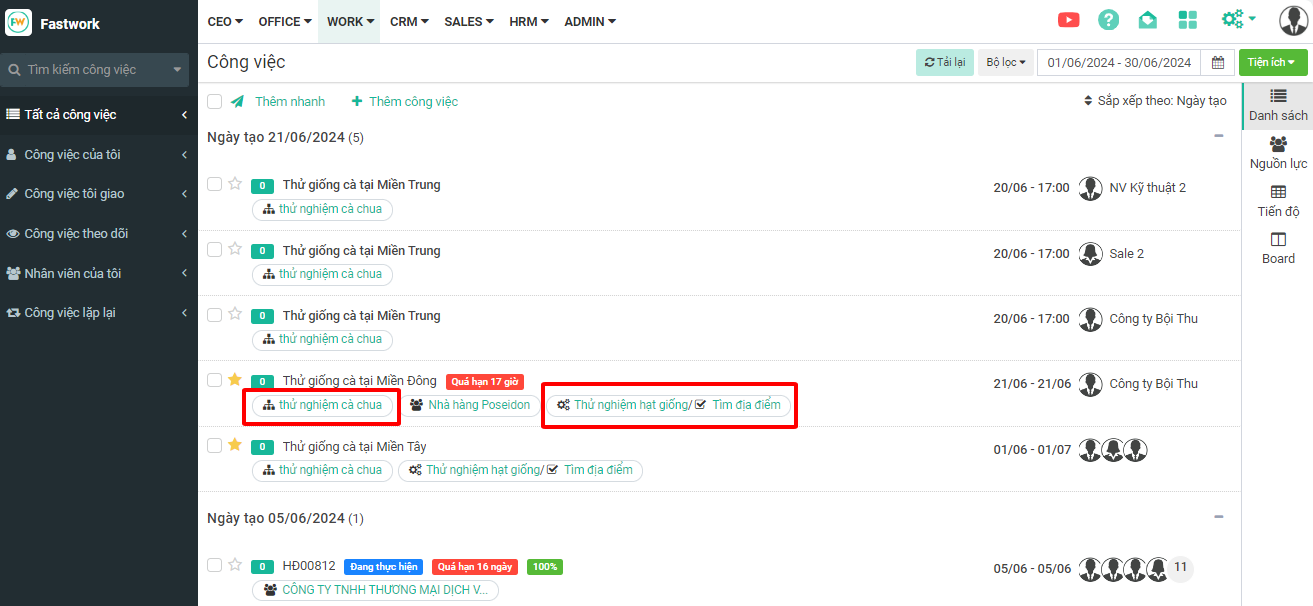Open the green apps grid icon
Image resolution: width=1313 pixels, height=606 pixels.
pos(1188,20)
